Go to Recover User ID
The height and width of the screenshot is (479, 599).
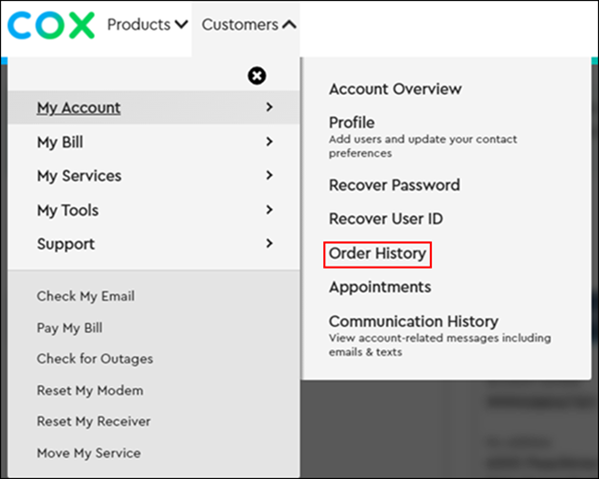386,219
